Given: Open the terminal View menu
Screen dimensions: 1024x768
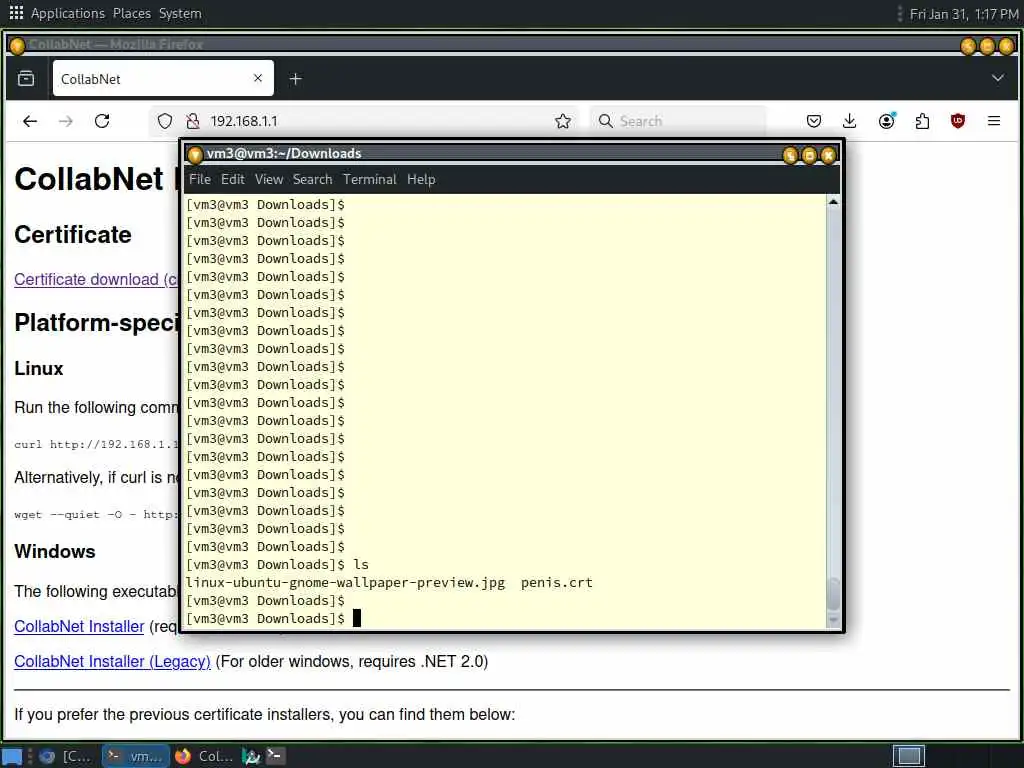Looking at the screenshot, I should pyautogui.click(x=268, y=179).
